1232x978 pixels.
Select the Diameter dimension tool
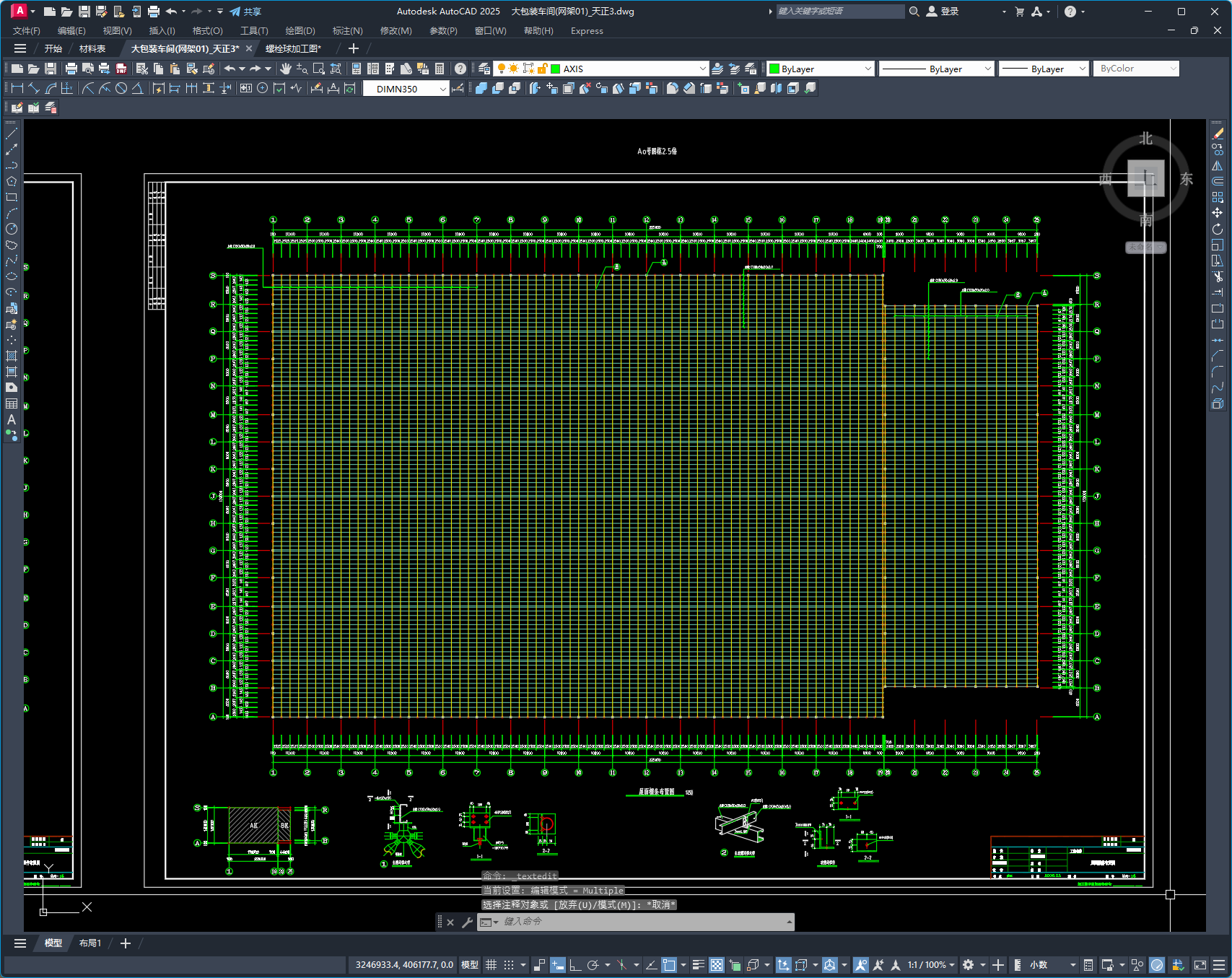click(x=121, y=88)
